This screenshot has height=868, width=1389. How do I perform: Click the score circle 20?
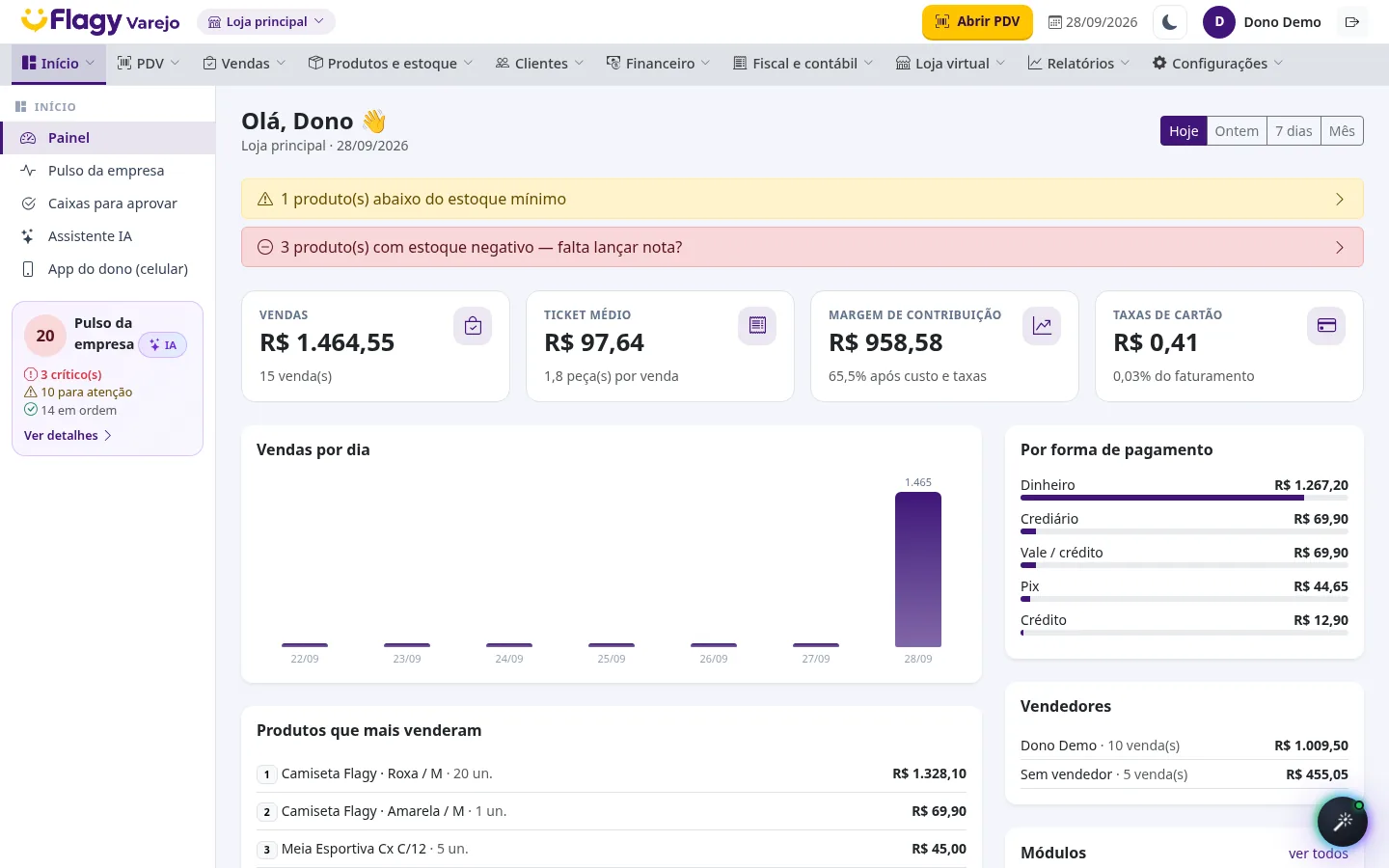(45, 336)
